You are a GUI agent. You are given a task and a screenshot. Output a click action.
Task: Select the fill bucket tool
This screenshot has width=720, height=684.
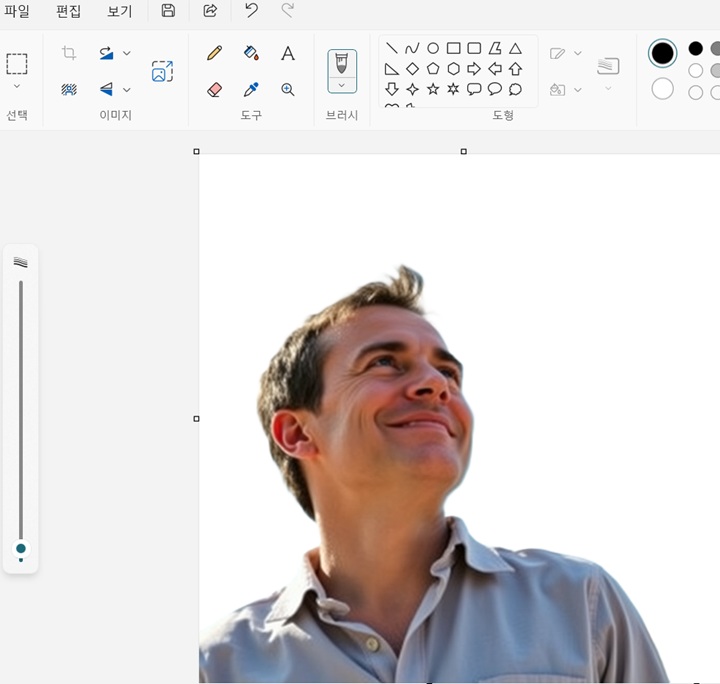[x=251, y=53]
